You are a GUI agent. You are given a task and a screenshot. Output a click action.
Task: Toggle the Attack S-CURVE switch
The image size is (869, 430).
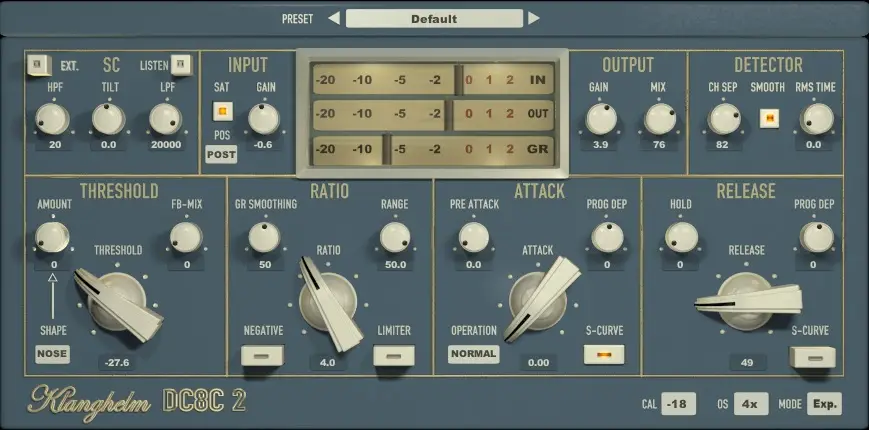[604, 355]
